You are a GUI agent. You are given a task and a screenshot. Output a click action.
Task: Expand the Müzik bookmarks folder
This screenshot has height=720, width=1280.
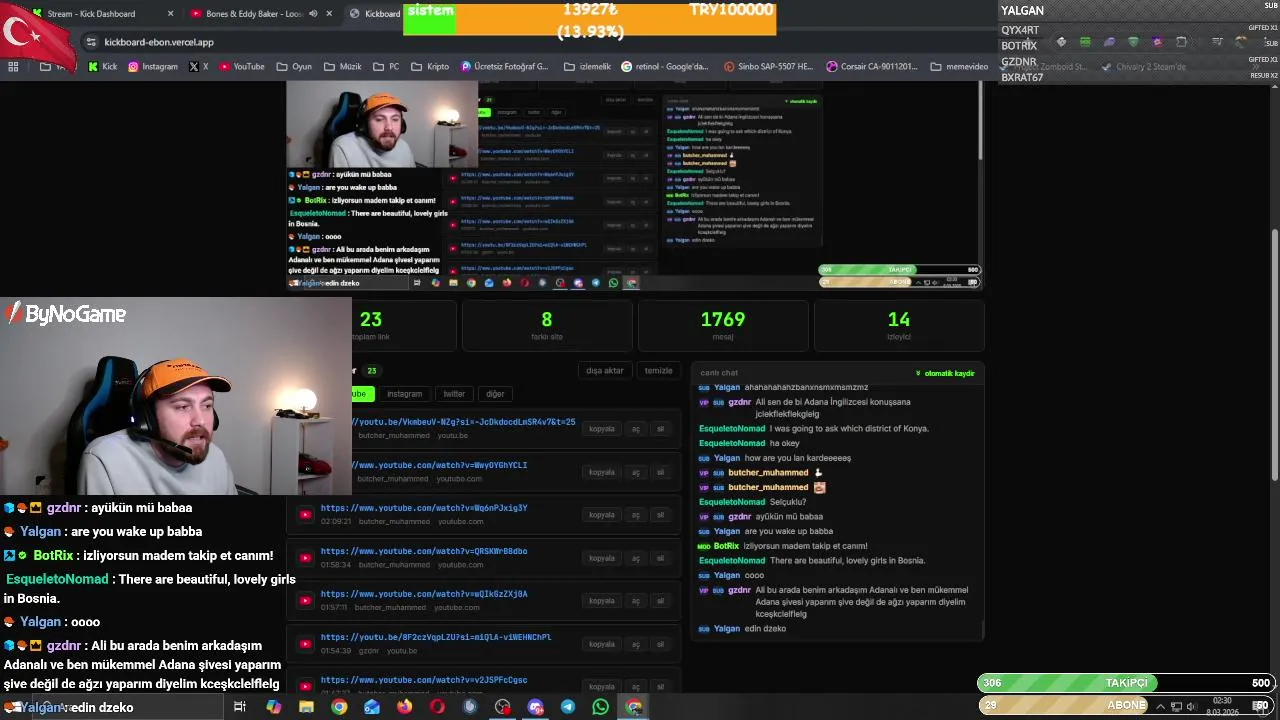342,67
